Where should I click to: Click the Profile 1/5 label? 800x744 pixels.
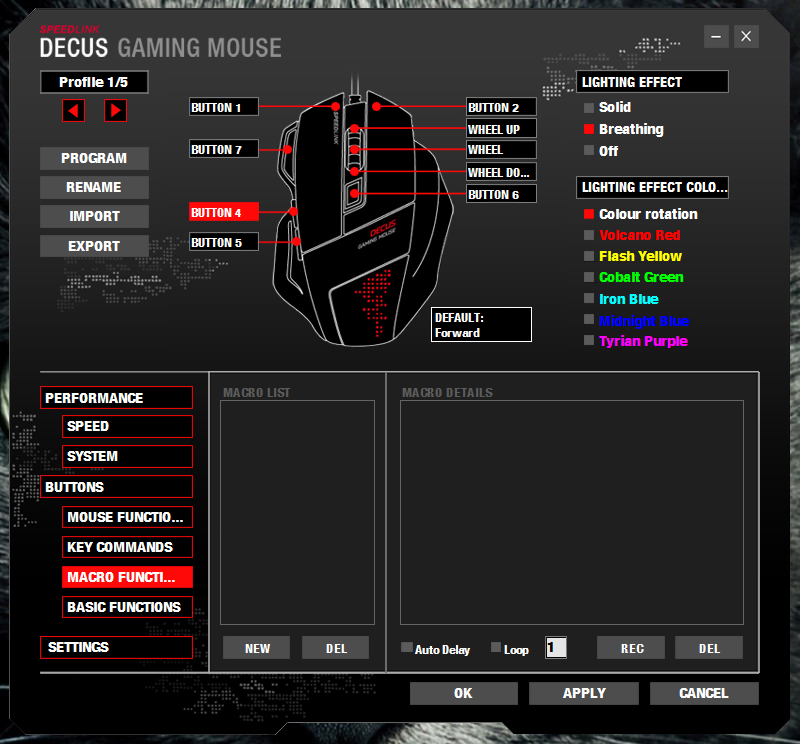click(x=94, y=82)
